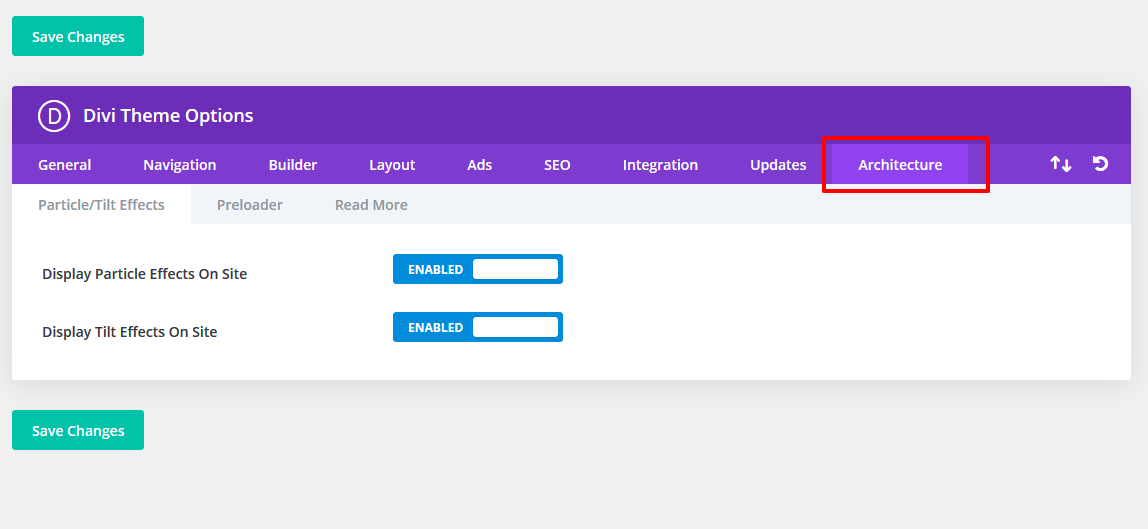The width and height of the screenshot is (1148, 529).
Task: Select the Particle/Tilt Effects sub-tab
Action: click(101, 205)
